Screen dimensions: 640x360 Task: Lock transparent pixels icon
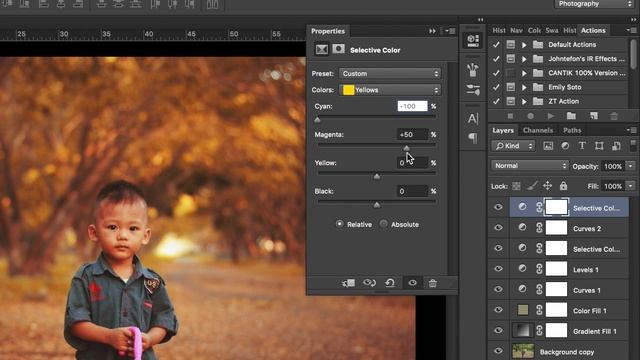(516, 186)
